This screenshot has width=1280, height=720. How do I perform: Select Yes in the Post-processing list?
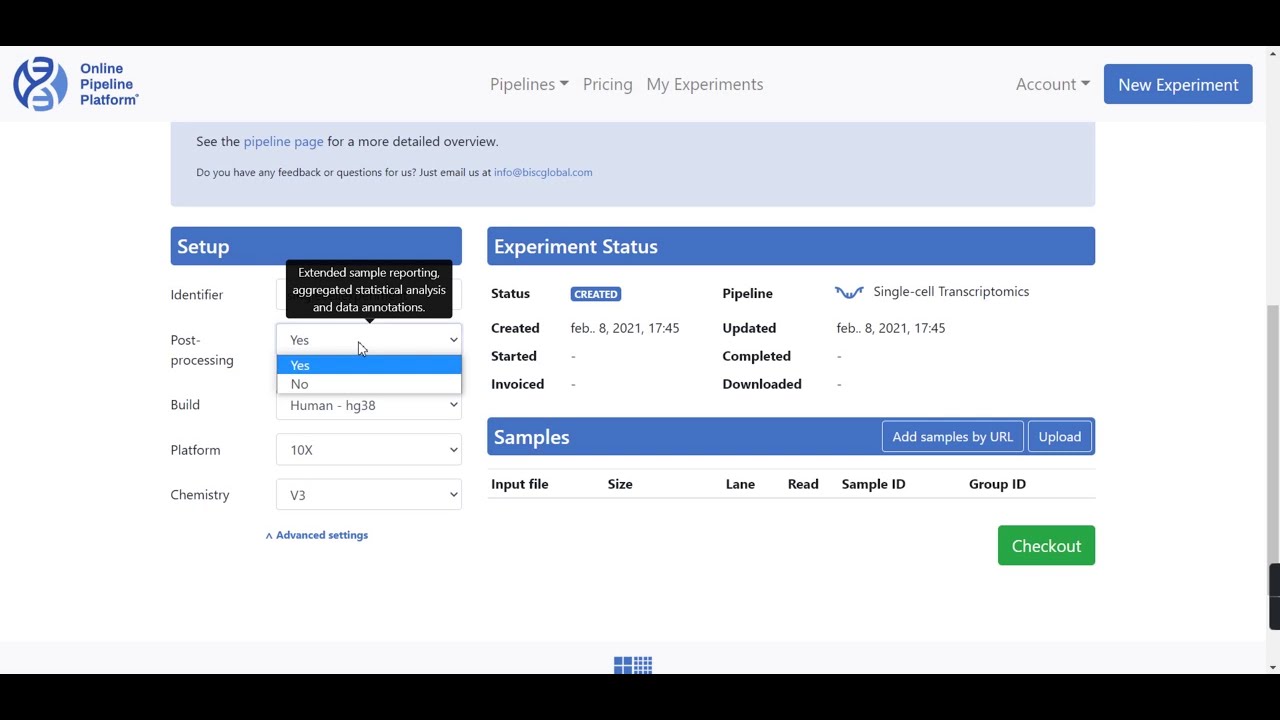point(369,365)
